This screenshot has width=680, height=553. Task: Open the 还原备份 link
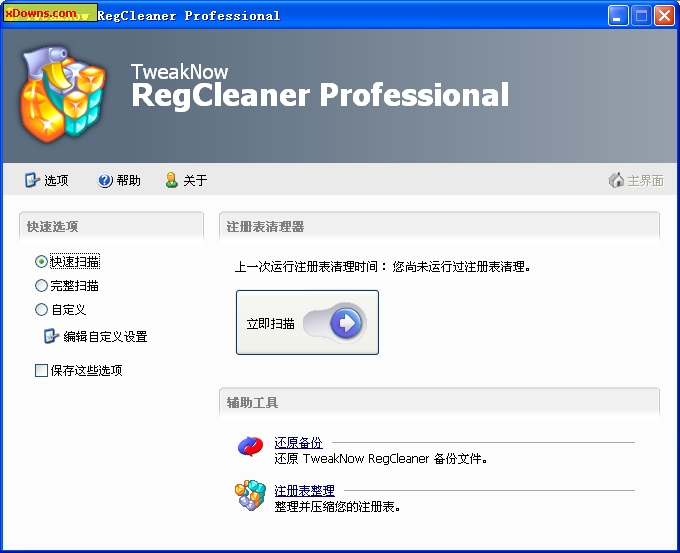[298, 442]
